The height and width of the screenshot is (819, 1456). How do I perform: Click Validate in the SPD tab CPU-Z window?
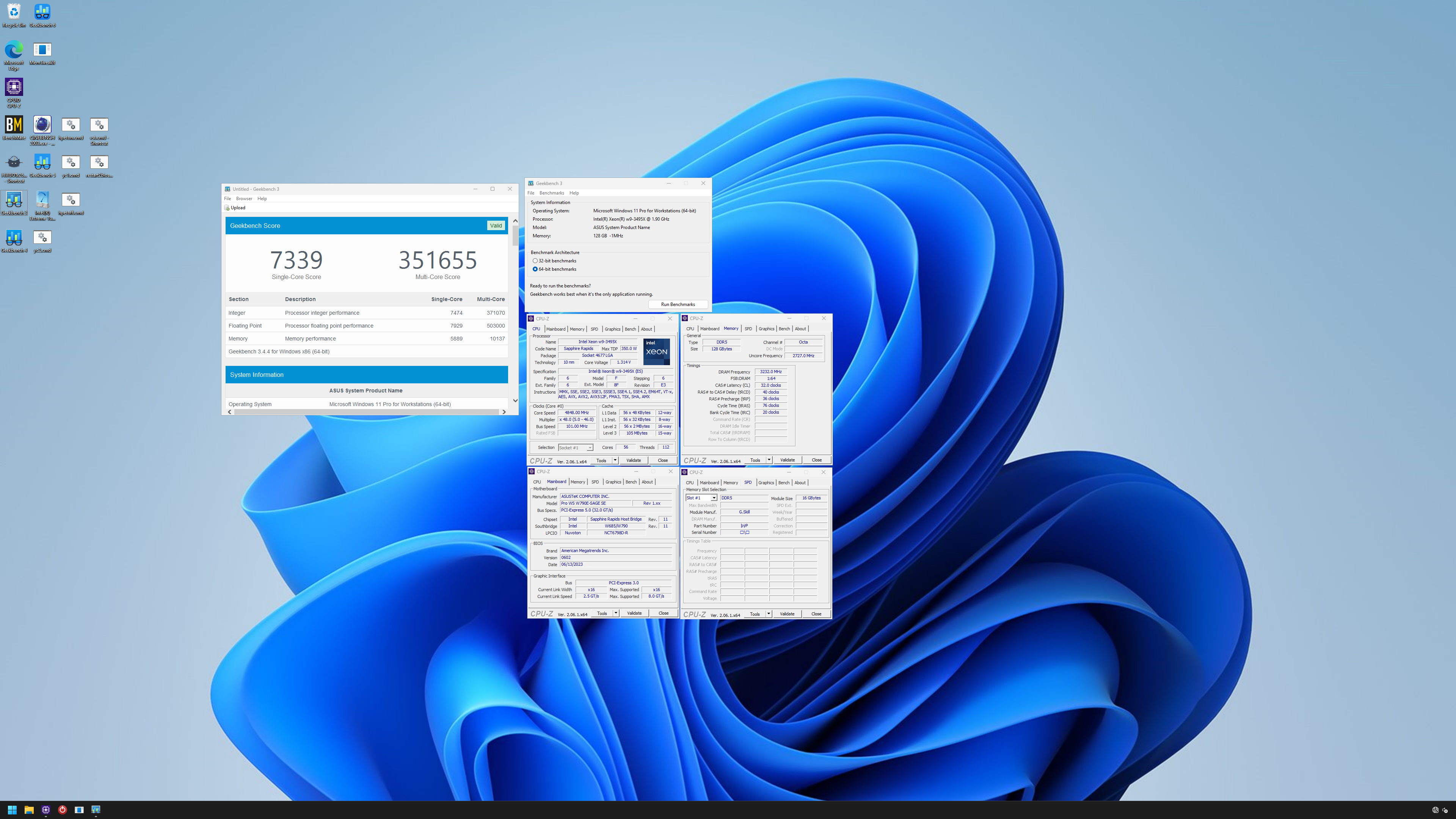[x=787, y=614]
